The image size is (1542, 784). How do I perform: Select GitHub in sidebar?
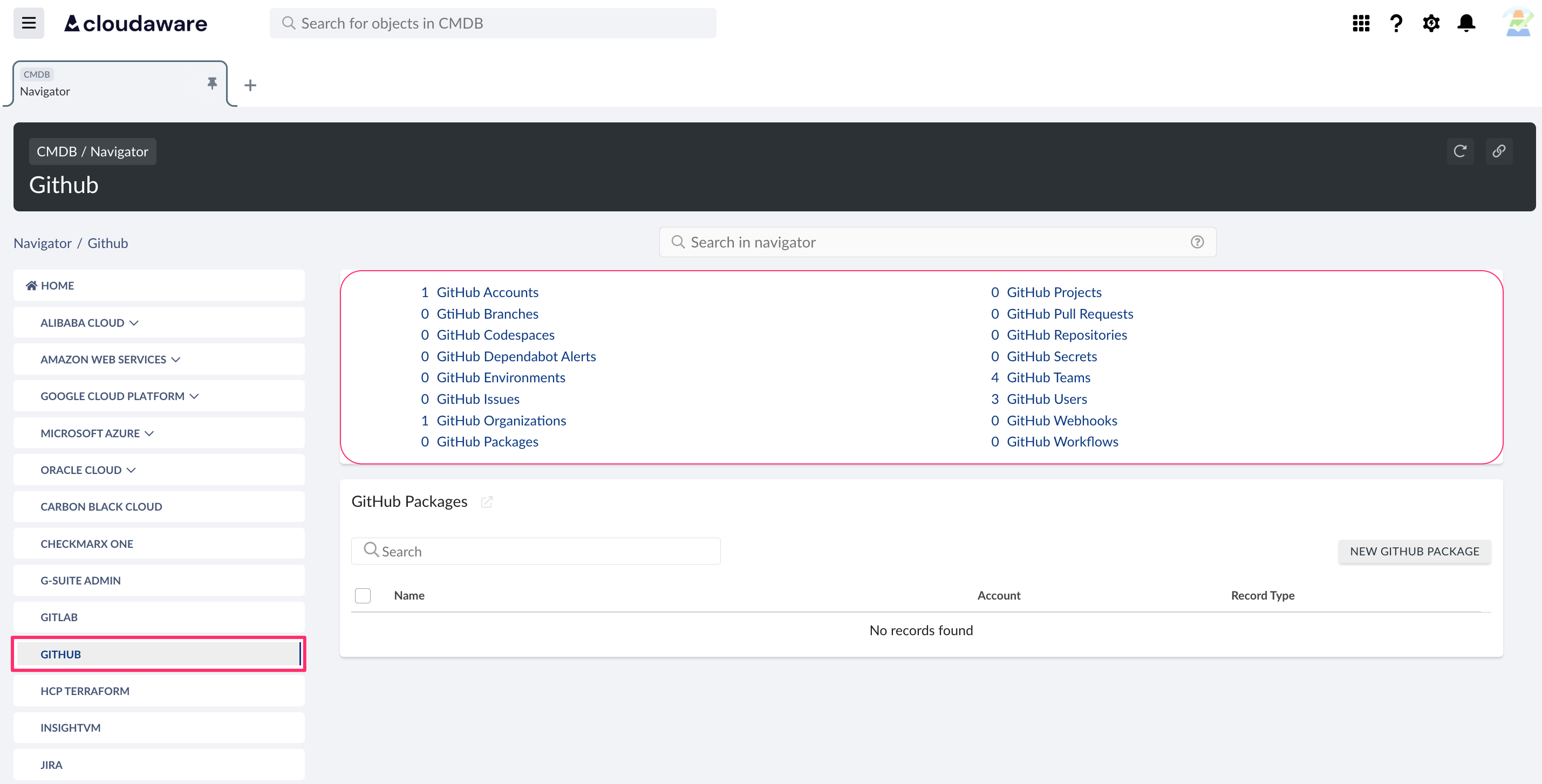[159, 654]
